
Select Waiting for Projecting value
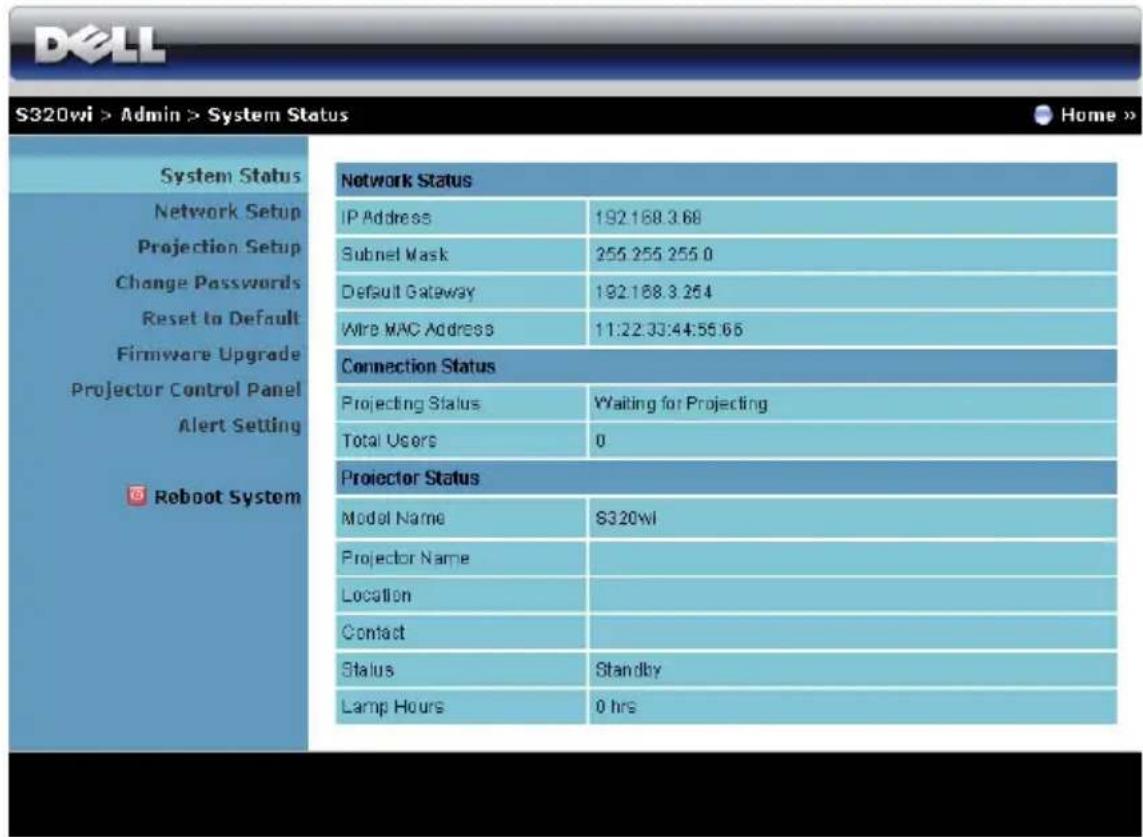pos(681,403)
